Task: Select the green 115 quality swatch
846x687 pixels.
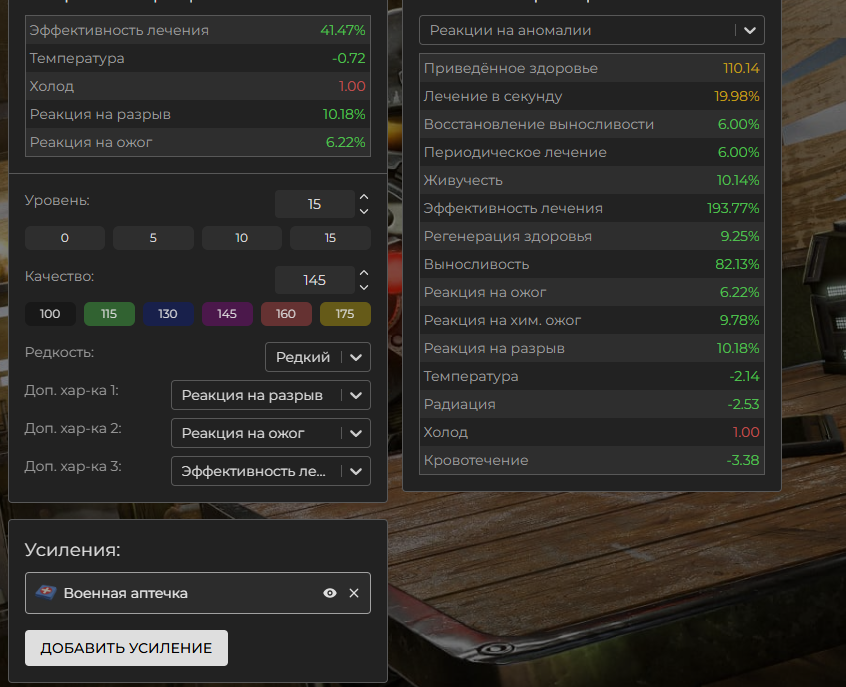Action: [x=109, y=314]
